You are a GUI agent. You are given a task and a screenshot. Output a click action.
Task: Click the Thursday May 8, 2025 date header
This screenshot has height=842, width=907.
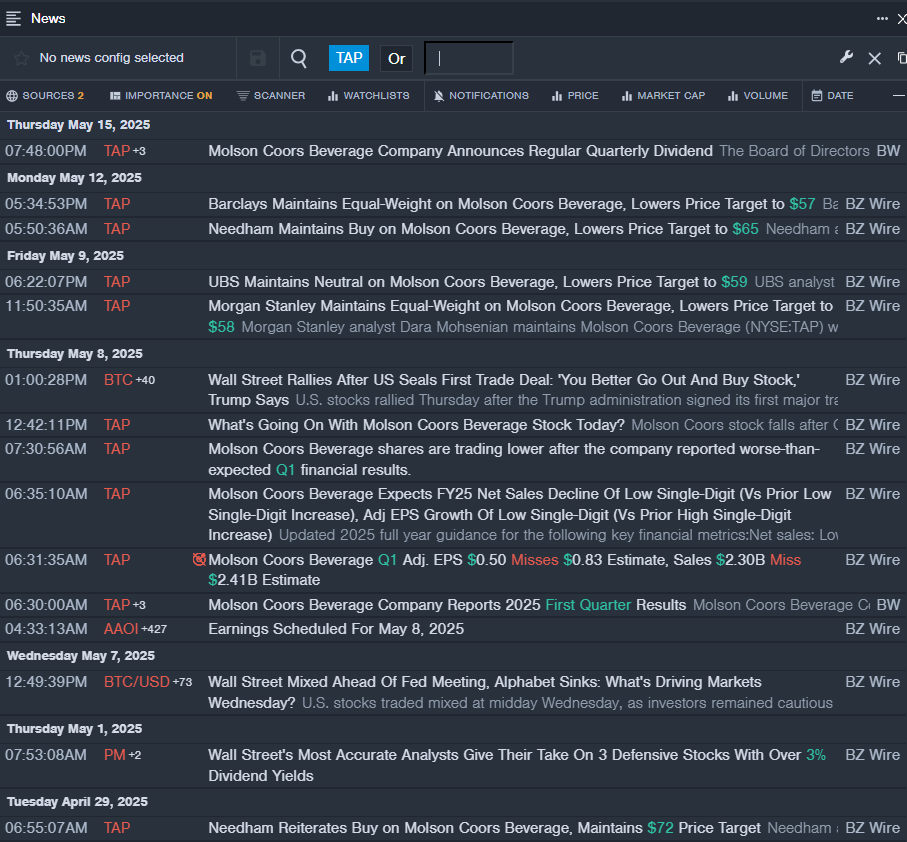75,353
